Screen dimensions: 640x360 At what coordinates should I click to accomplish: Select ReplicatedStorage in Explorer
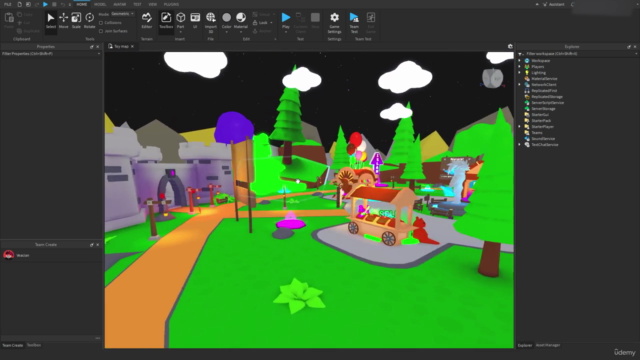click(x=547, y=97)
